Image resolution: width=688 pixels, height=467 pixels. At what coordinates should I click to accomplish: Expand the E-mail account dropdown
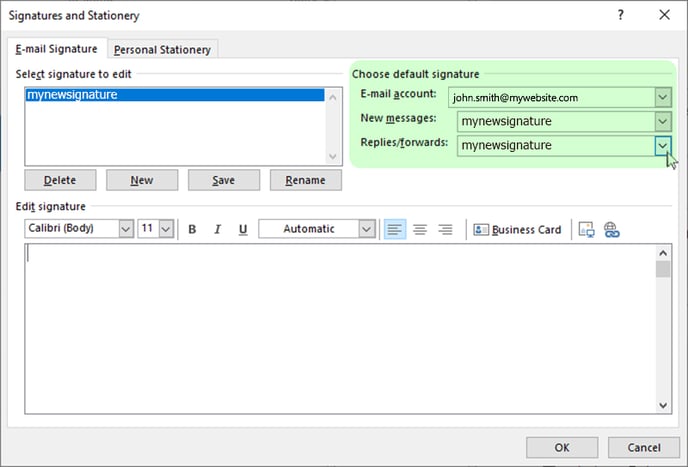click(663, 97)
